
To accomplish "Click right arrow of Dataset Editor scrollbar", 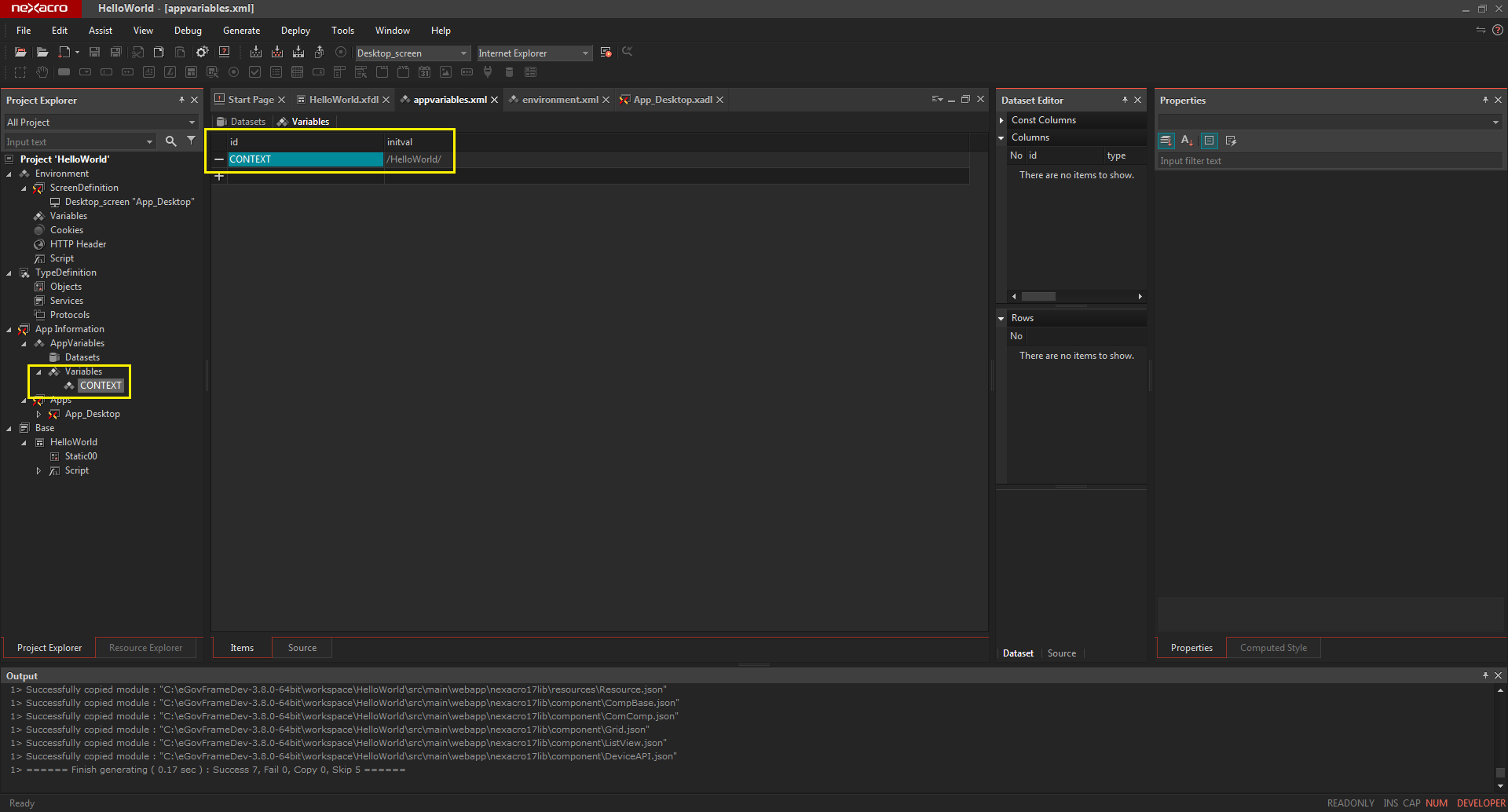I will (1140, 296).
